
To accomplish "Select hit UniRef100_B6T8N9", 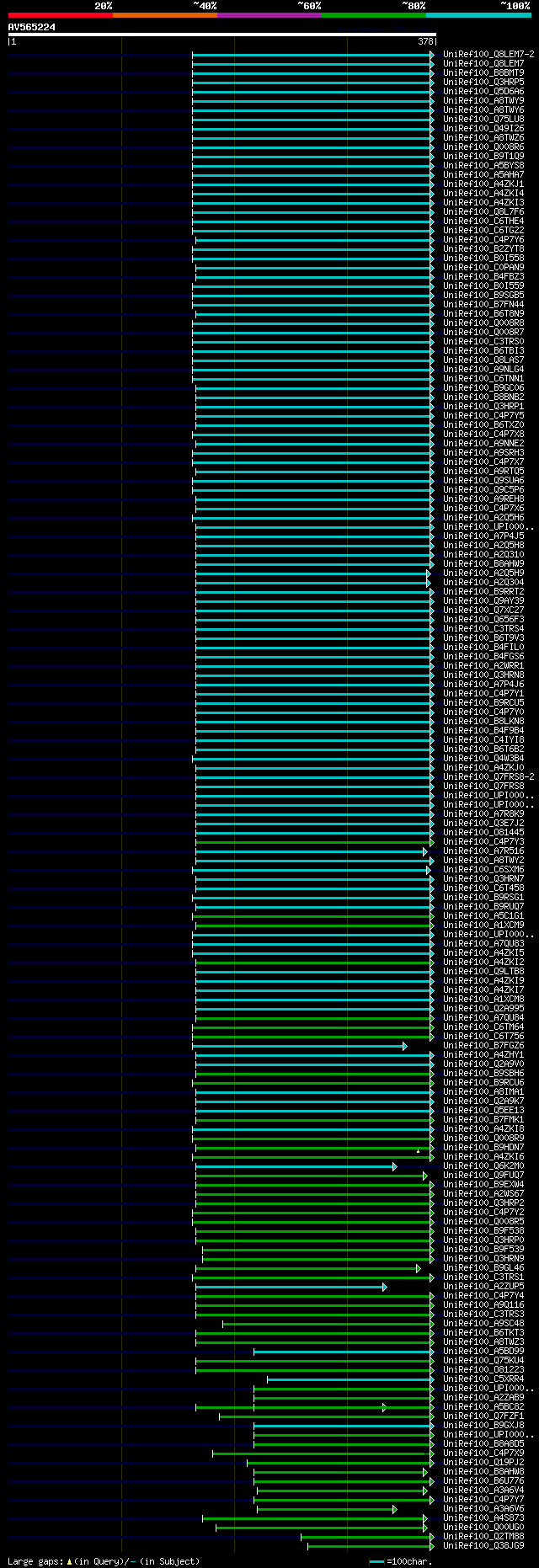I will pyautogui.click(x=483, y=313).
